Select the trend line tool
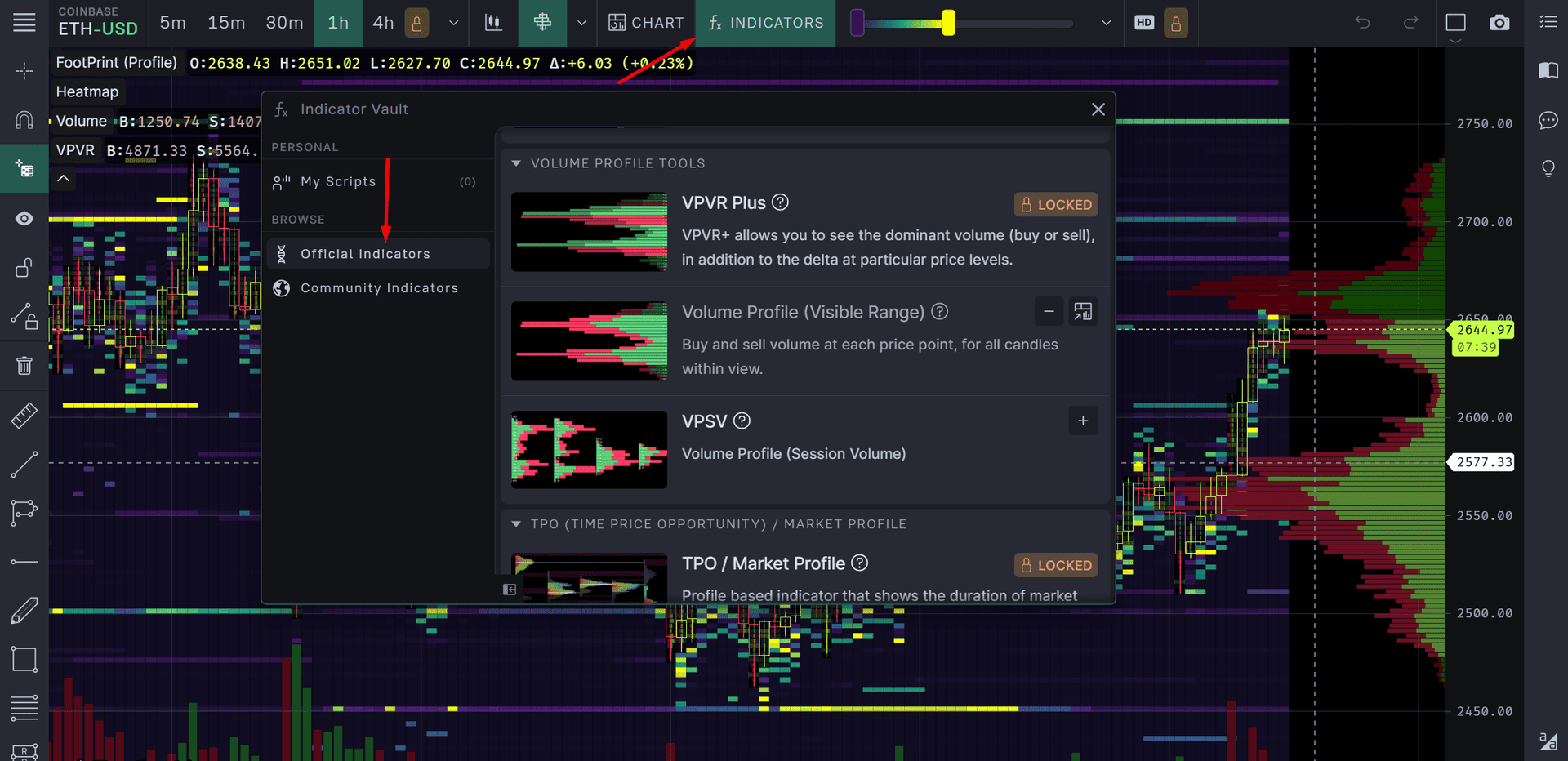Screen dimensions: 1568x761 [24, 464]
